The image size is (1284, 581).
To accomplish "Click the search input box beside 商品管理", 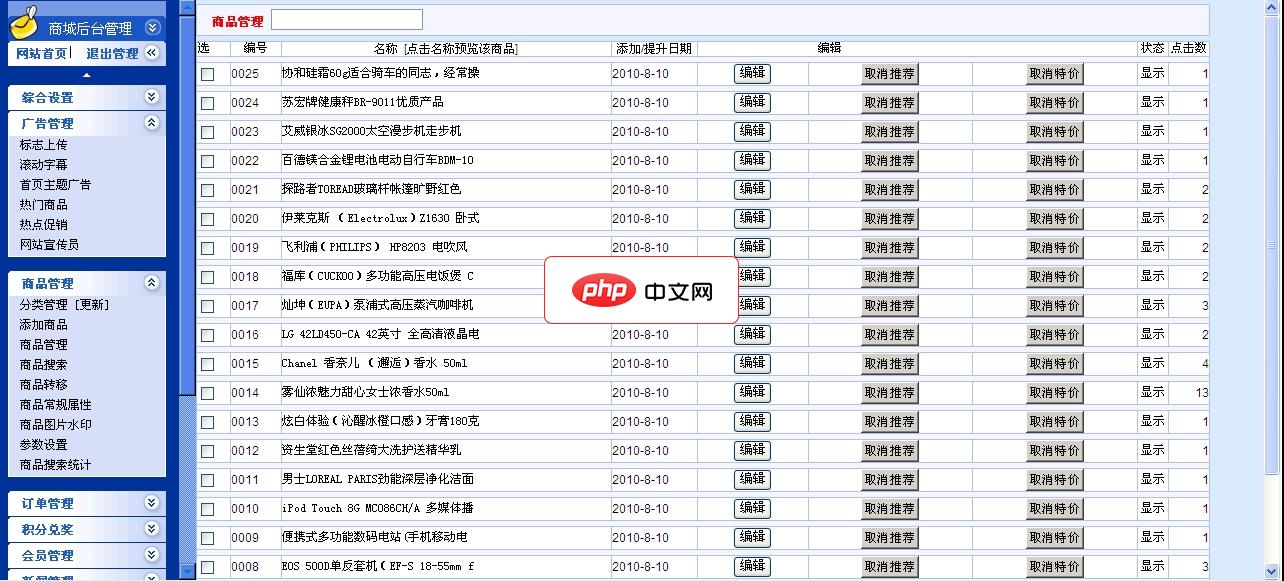I will [x=347, y=18].
